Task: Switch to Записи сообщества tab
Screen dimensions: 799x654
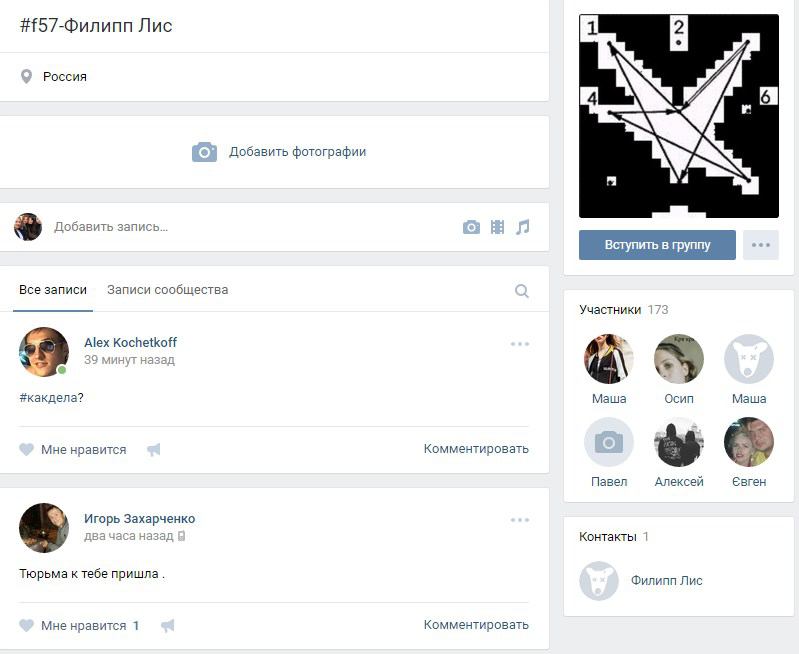Action: [168, 290]
